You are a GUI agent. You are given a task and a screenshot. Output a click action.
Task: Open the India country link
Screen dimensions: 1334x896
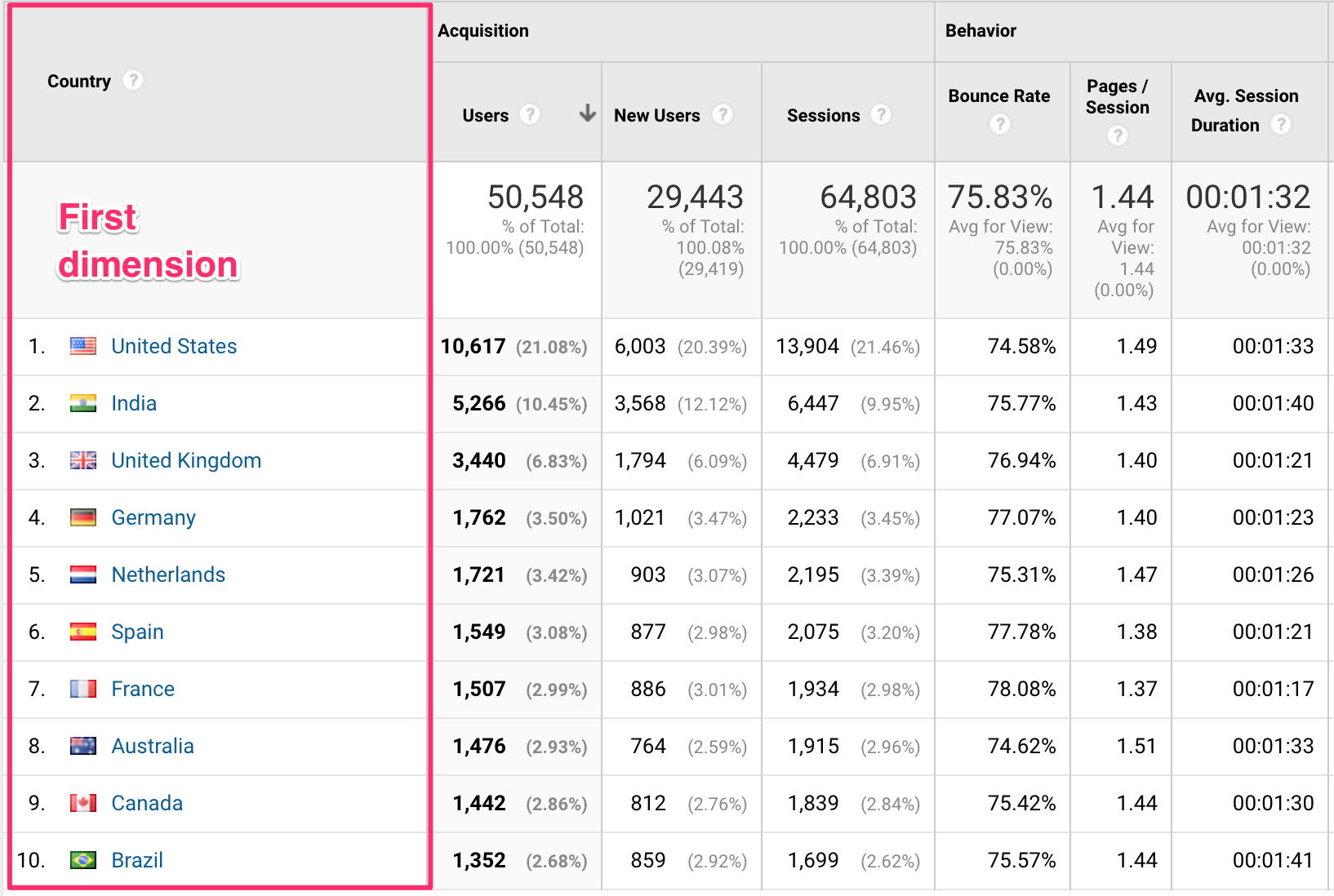pyautogui.click(x=134, y=403)
